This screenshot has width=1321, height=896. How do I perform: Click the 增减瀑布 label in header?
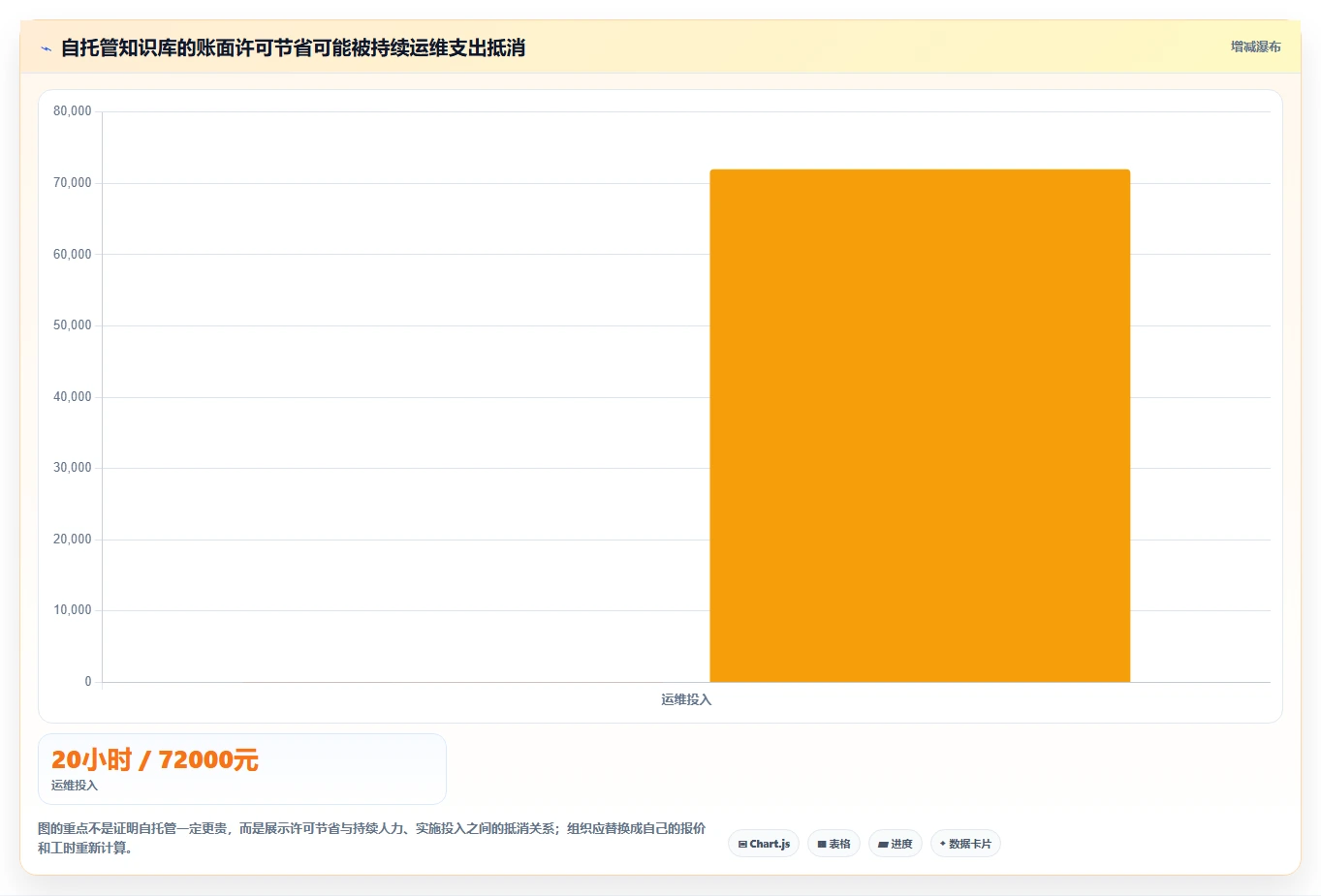1255,46
